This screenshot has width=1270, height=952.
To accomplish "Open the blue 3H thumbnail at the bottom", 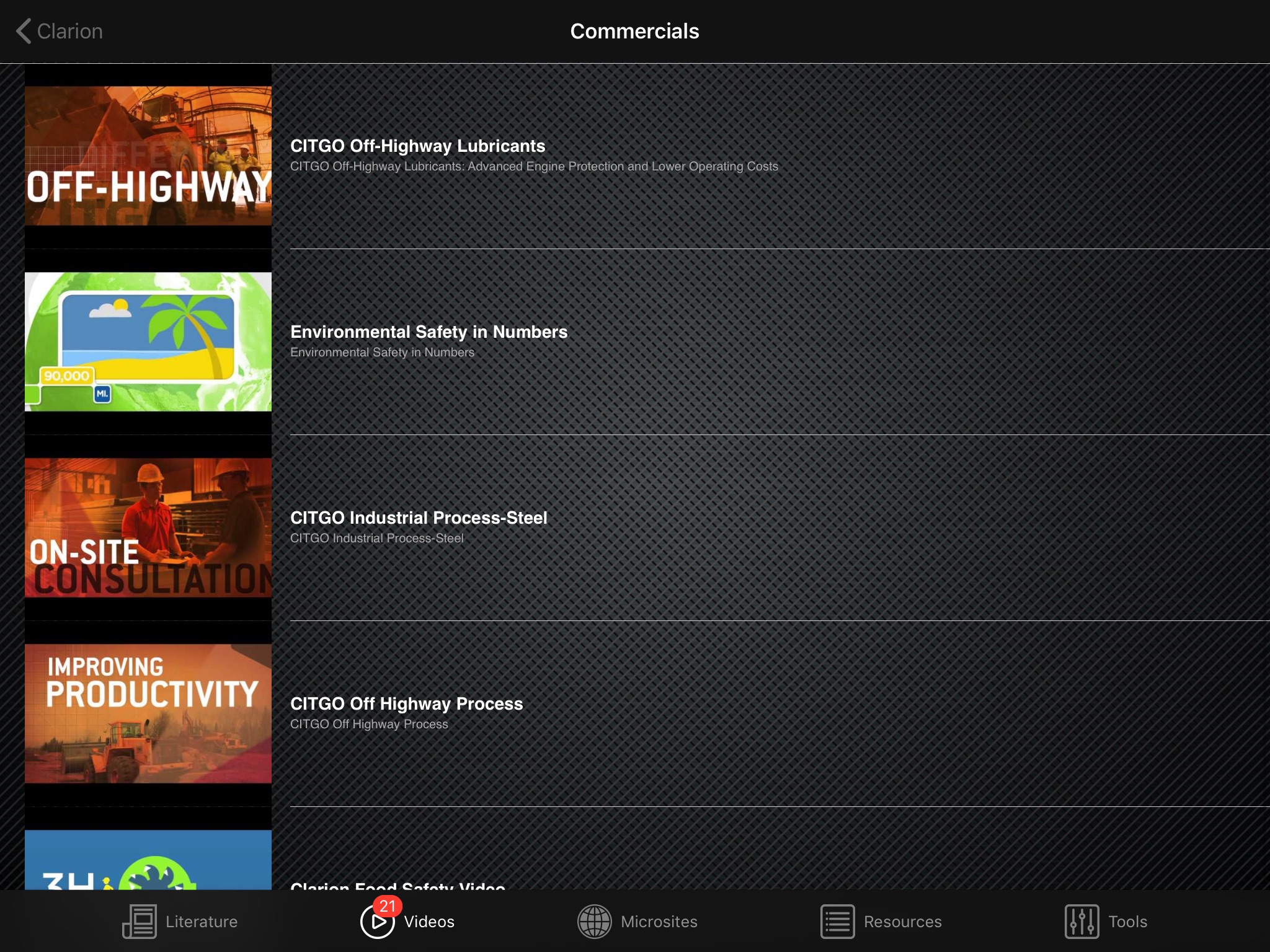I will [148, 860].
